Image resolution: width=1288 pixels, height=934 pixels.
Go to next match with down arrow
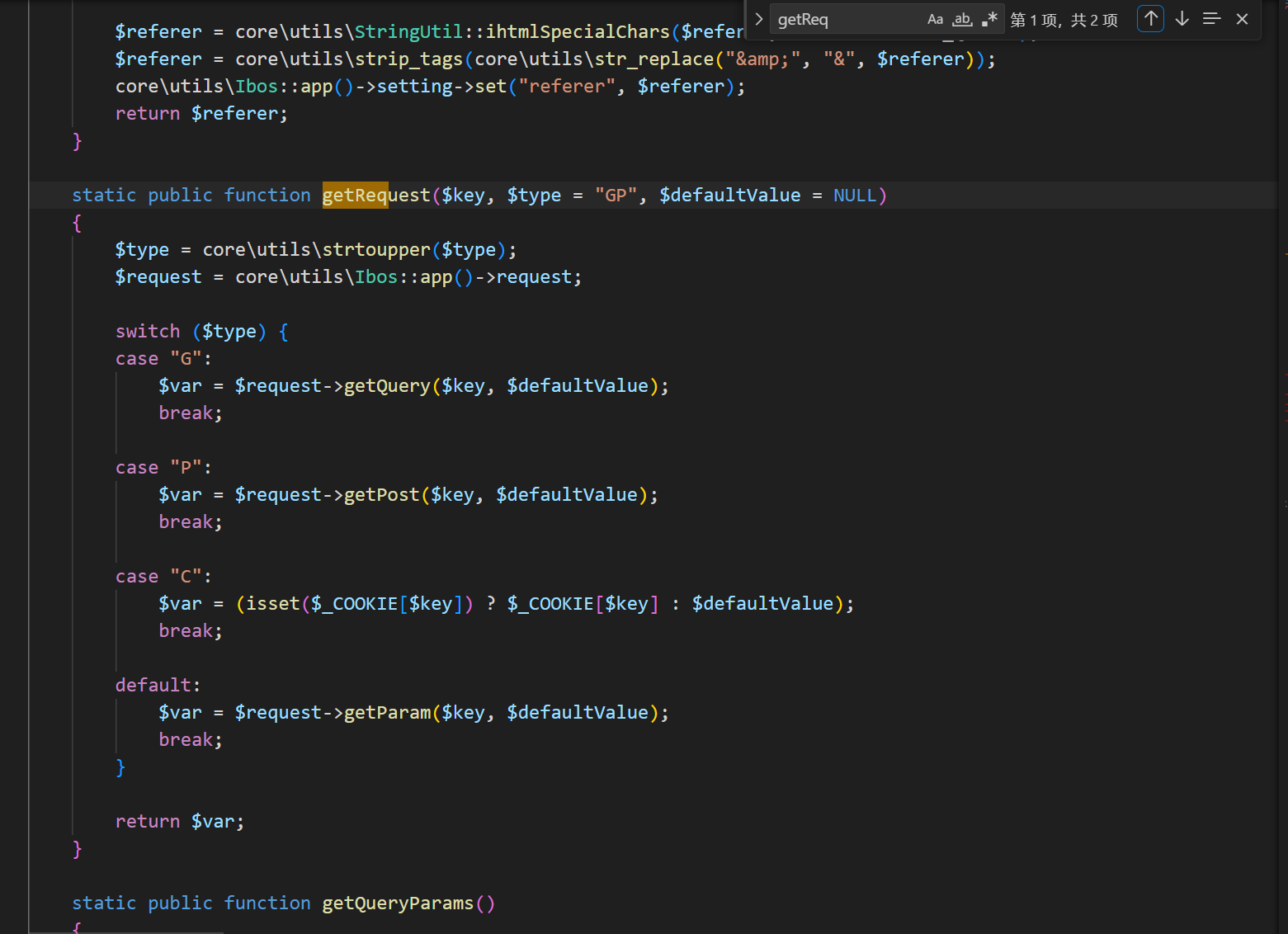pyautogui.click(x=1182, y=18)
